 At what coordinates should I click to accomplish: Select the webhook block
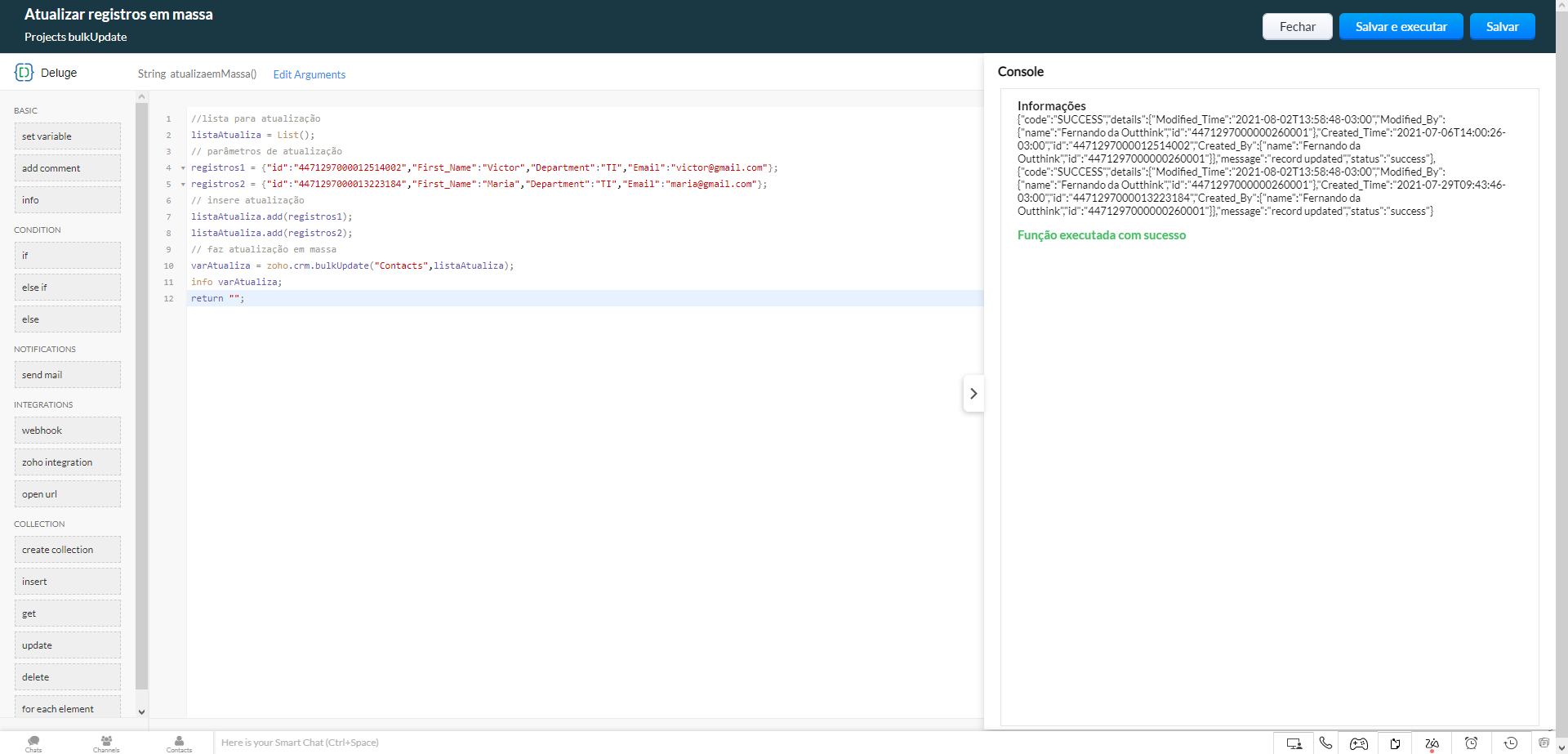coord(67,431)
